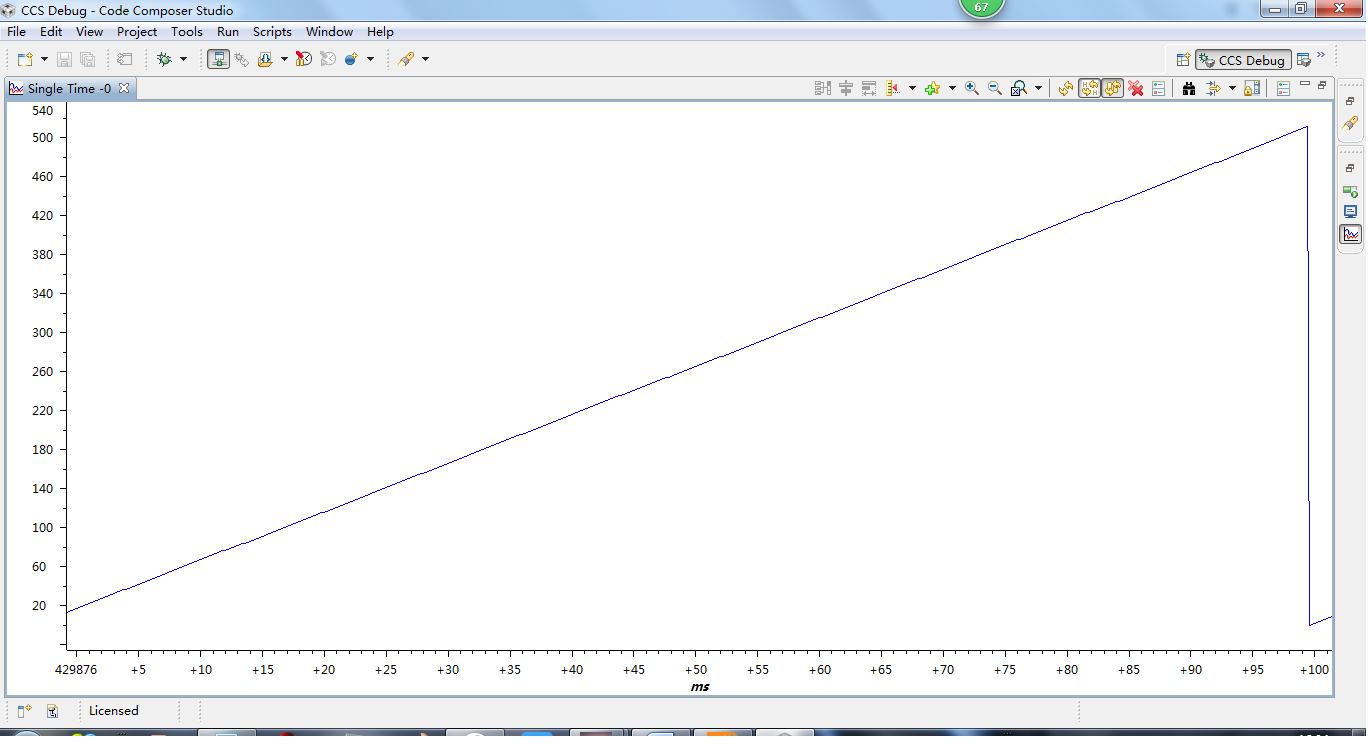
Task: Close the Single Time -0 tab
Action: point(124,88)
